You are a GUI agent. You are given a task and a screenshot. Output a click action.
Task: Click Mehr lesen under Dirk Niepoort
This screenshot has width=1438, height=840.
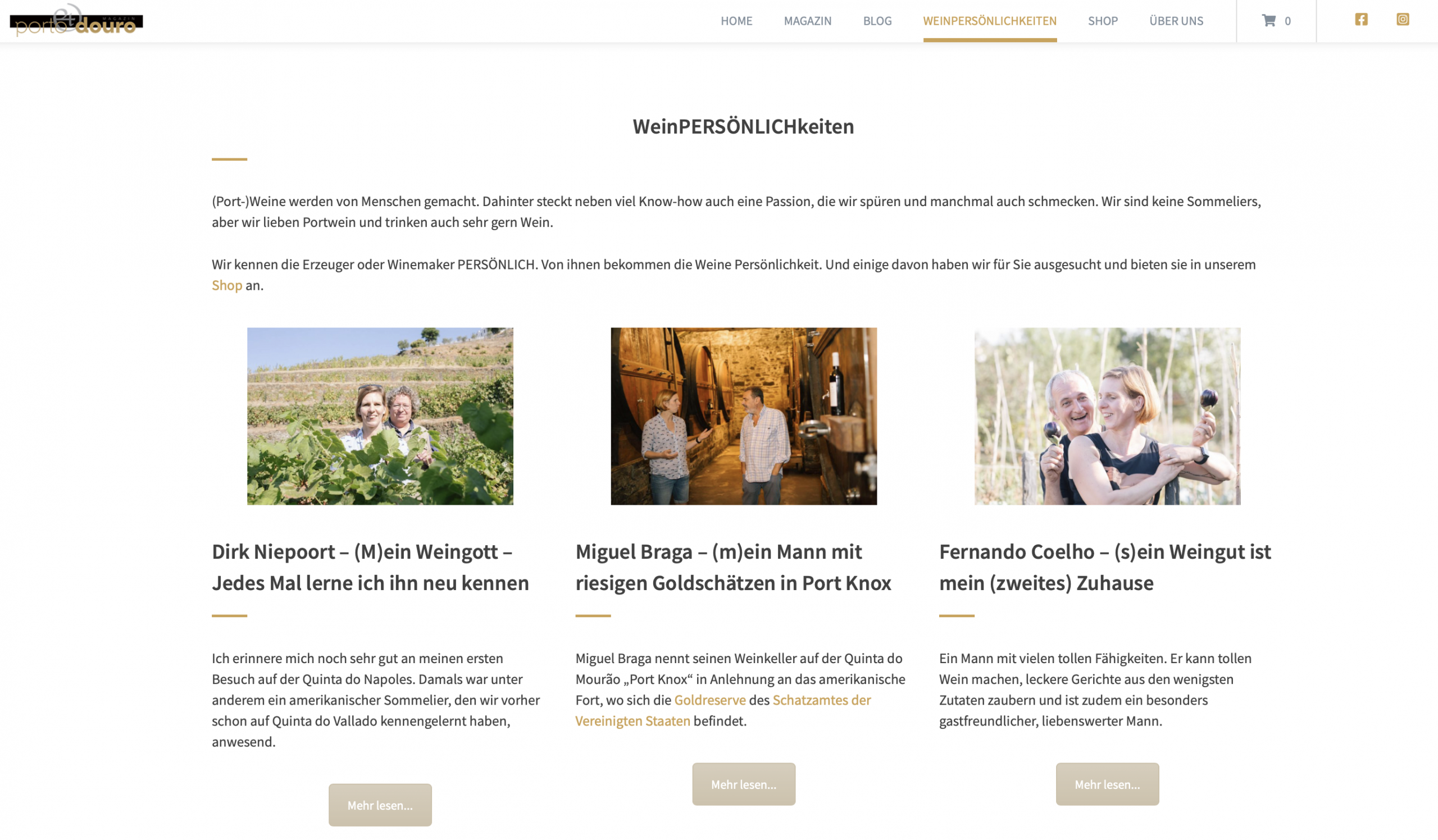click(x=380, y=805)
